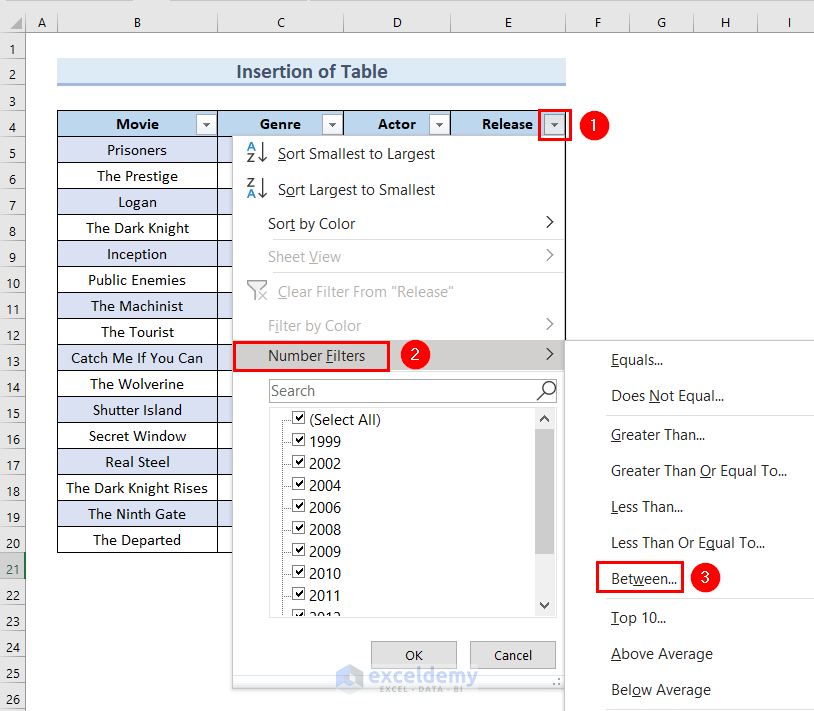This screenshot has height=711, width=814.
Task: Uncheck the 2011 year checkbox
Action: coord(297,596)
